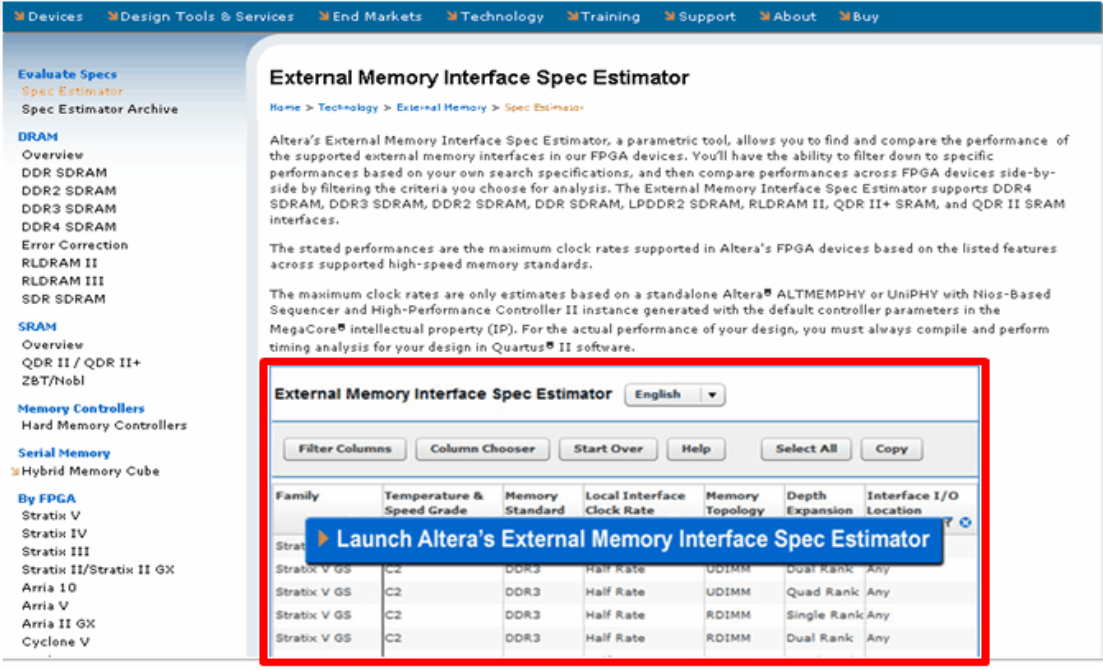The image size is (1103, 670).
Task: Open the Design Tools & Services menu
Action: [207, 17]
